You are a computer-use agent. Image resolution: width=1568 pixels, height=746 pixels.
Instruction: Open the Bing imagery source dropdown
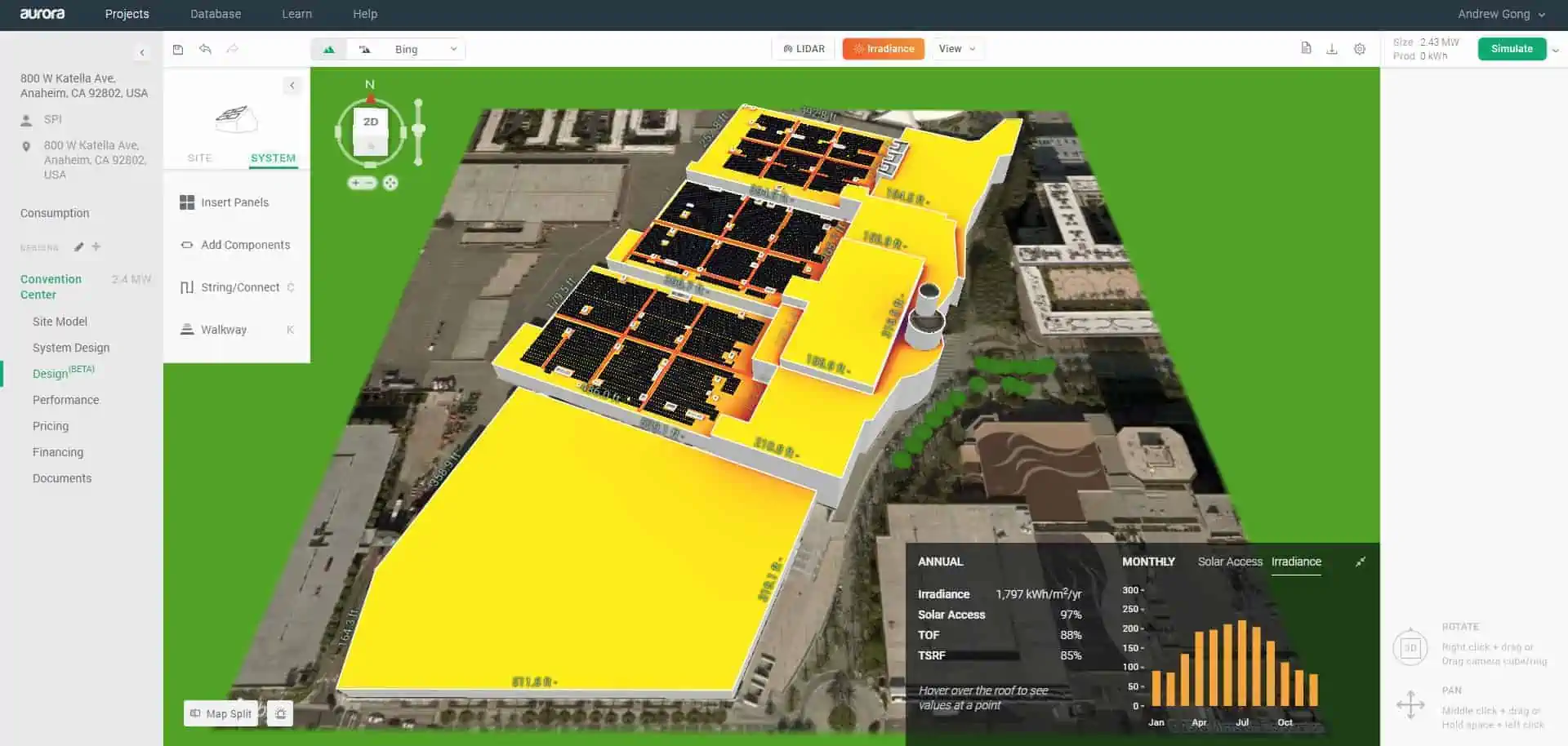tap(425, 49)
